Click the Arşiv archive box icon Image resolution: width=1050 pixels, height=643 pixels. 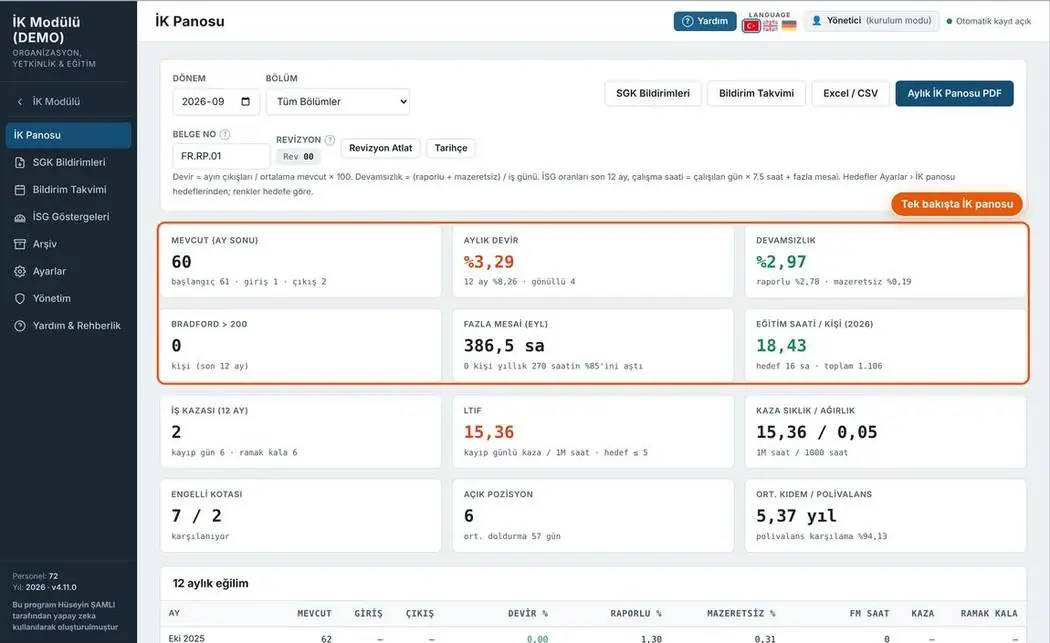pos(20,244)
